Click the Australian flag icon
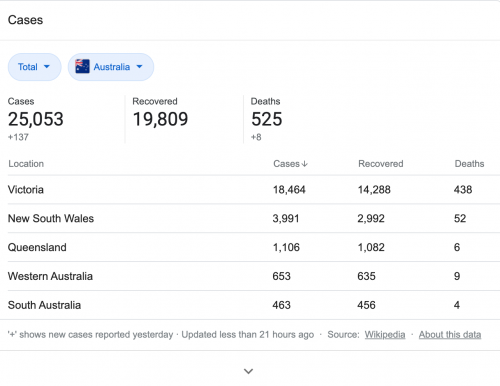Screen dimensions: 500x386 (x=82, y=66)
